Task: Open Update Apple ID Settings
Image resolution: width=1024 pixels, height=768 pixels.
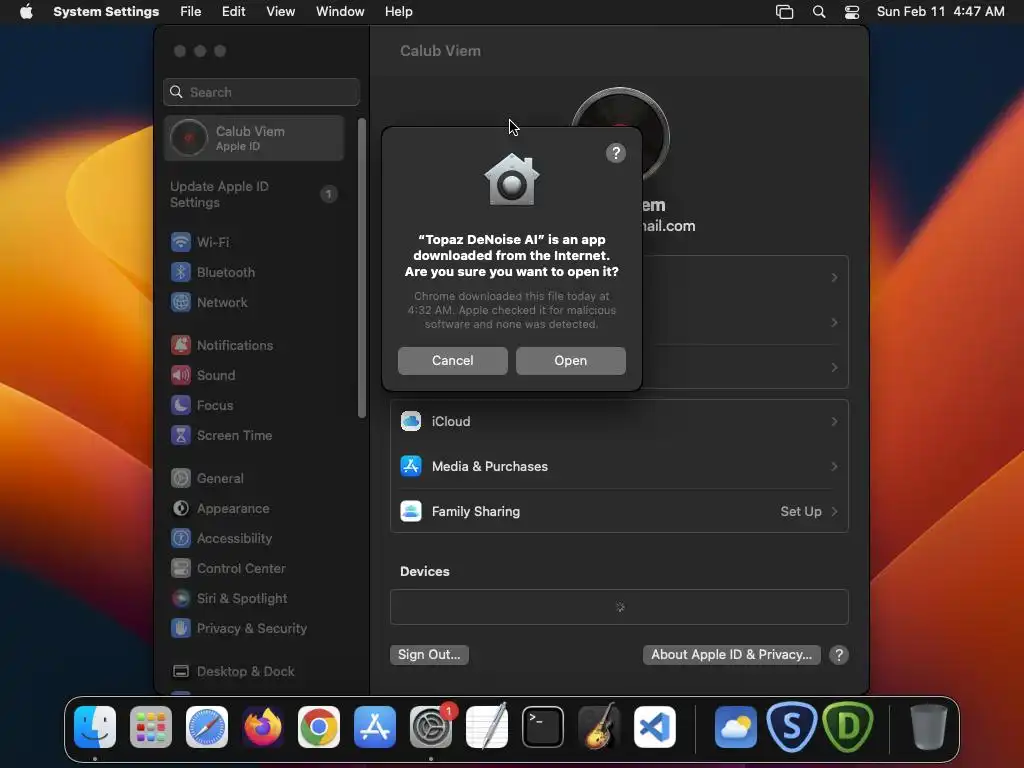Action: [255, 195]
